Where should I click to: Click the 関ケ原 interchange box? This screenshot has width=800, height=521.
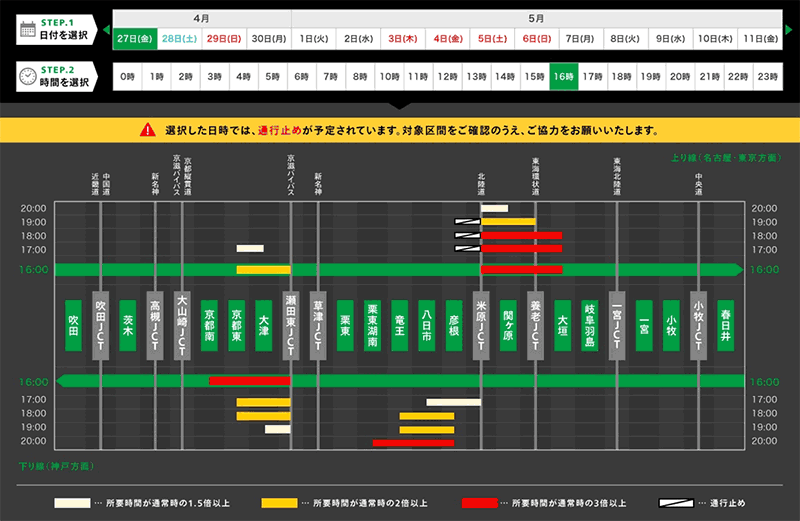point(508,326)
